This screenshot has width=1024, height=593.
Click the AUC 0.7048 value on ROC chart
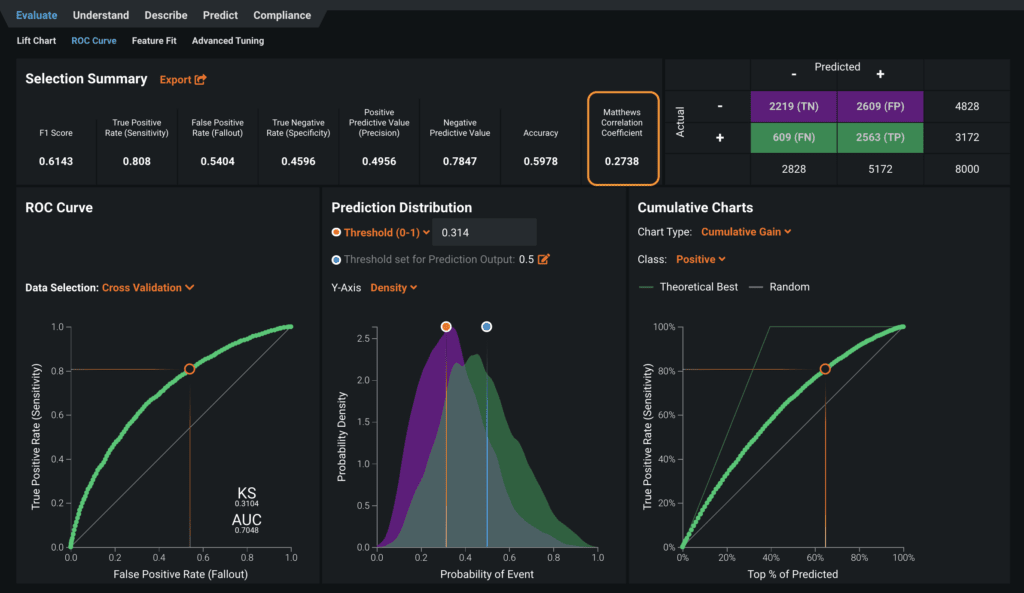[x=246, y=524]
